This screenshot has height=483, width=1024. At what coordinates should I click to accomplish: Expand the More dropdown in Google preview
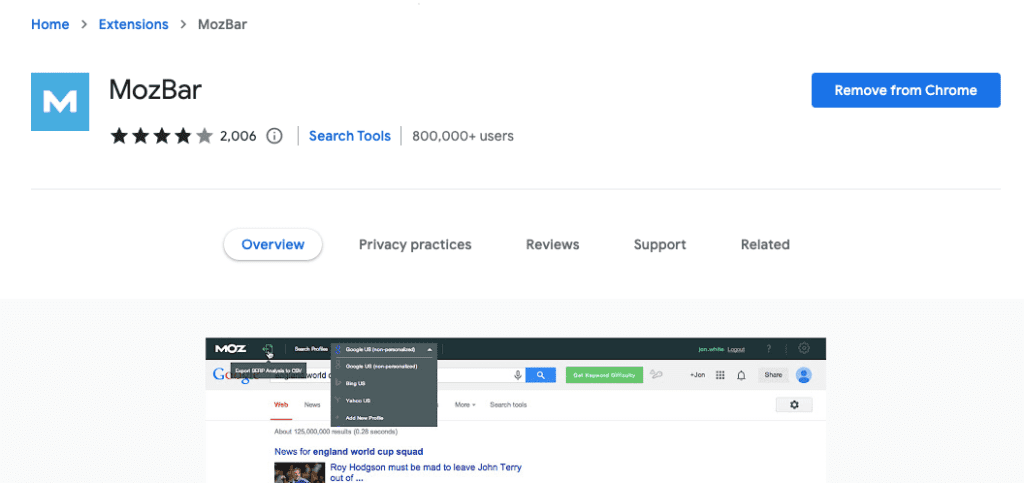pos(465,405)
